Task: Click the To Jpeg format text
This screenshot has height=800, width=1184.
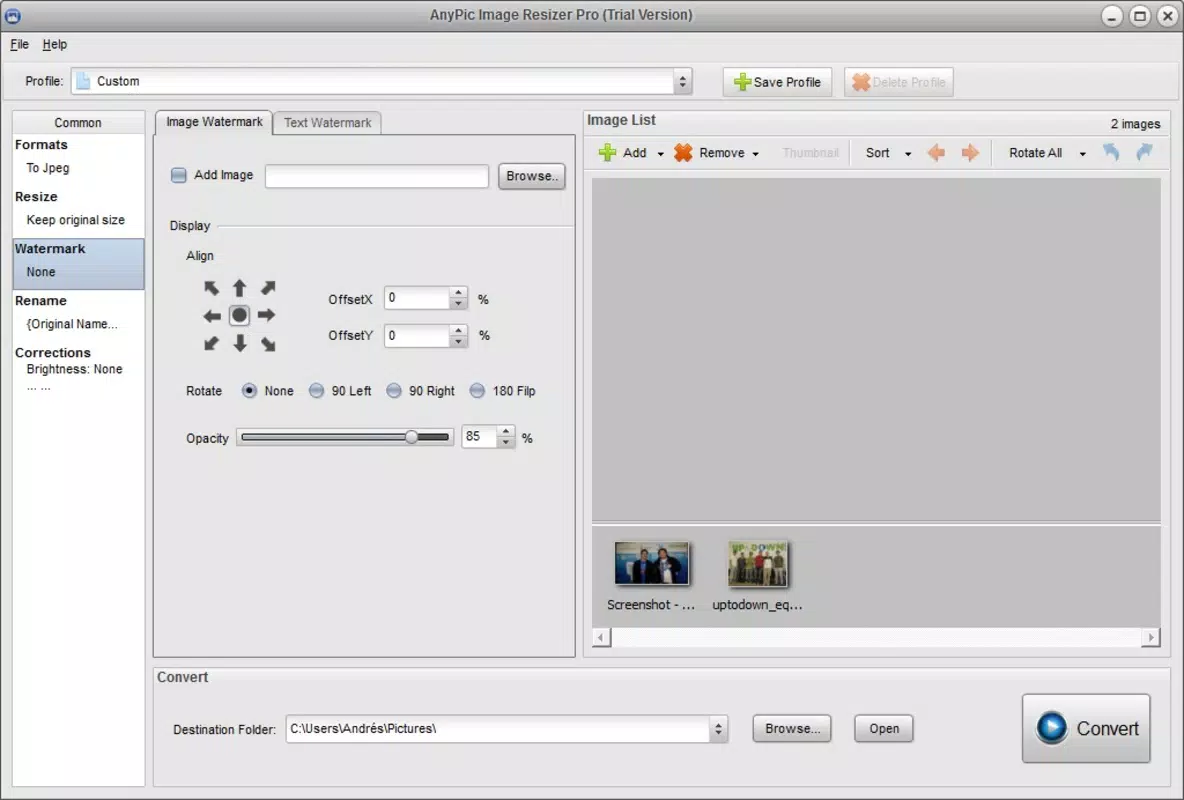Action: 48,168
